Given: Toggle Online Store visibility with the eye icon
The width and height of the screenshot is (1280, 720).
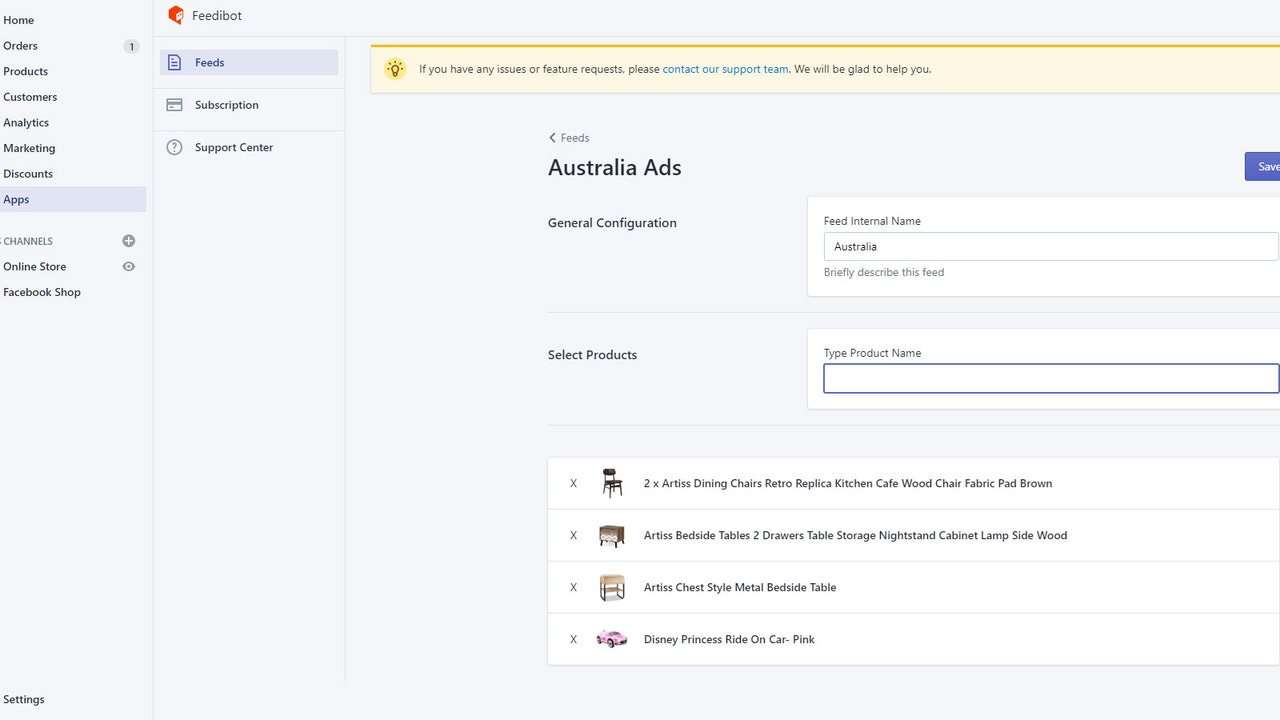Looking at the screenshot, I should pyautogui.click(x=128, y=266).
